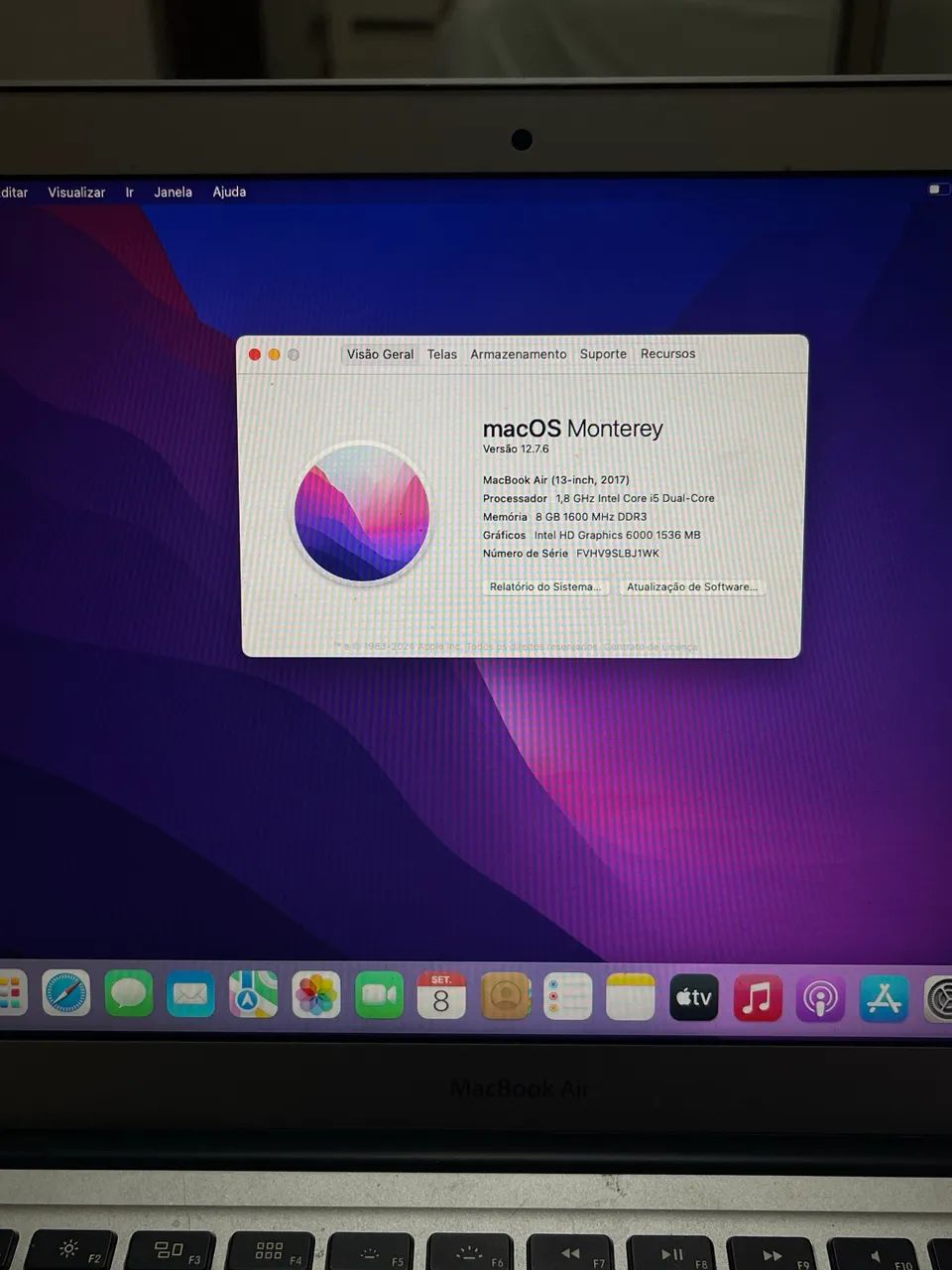Launch Apple TV from the Dock
This screenshot has height=1270, width=952.
click(694, 997)
